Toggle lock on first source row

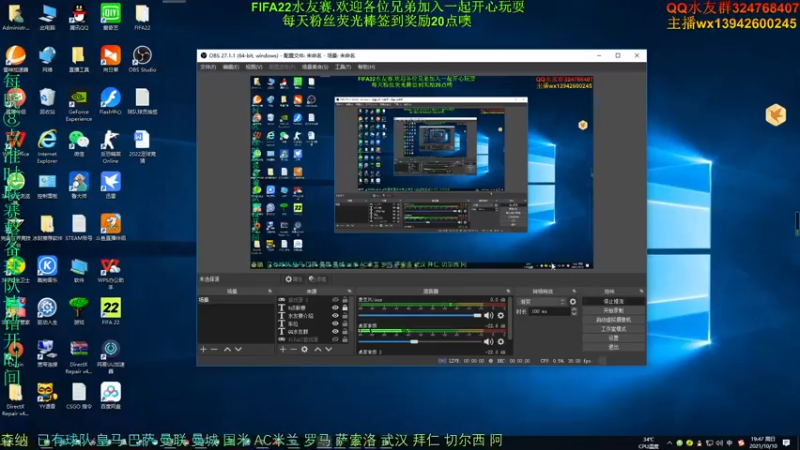(345, 300)
